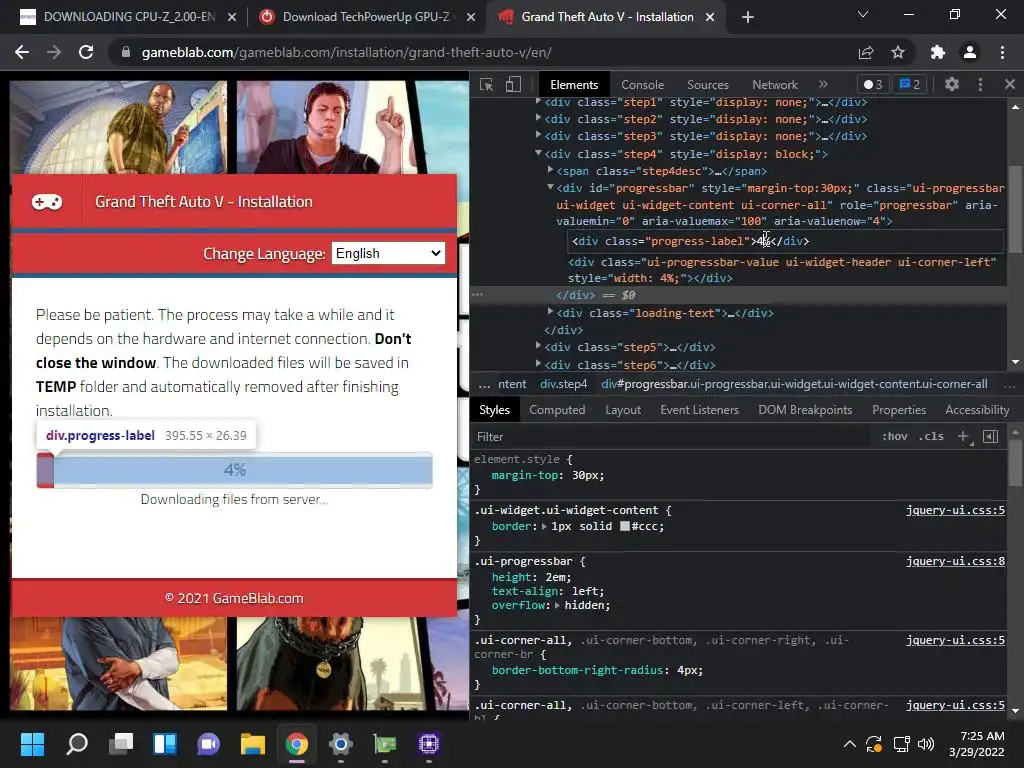
Task: Open Windows taskbar search
Action: tap(77, 744)
